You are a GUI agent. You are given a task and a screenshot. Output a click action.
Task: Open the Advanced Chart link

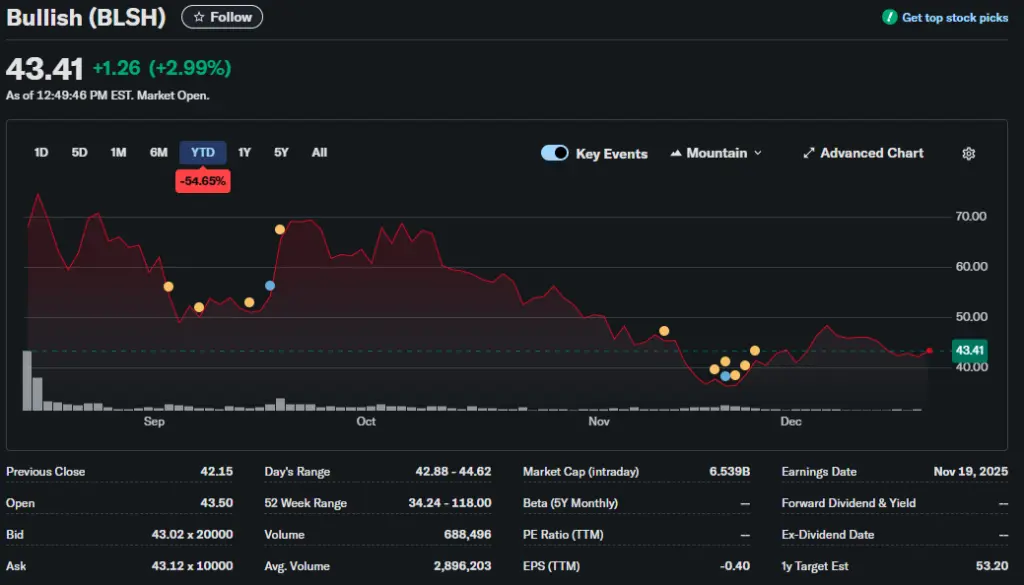tap(871, 153)
